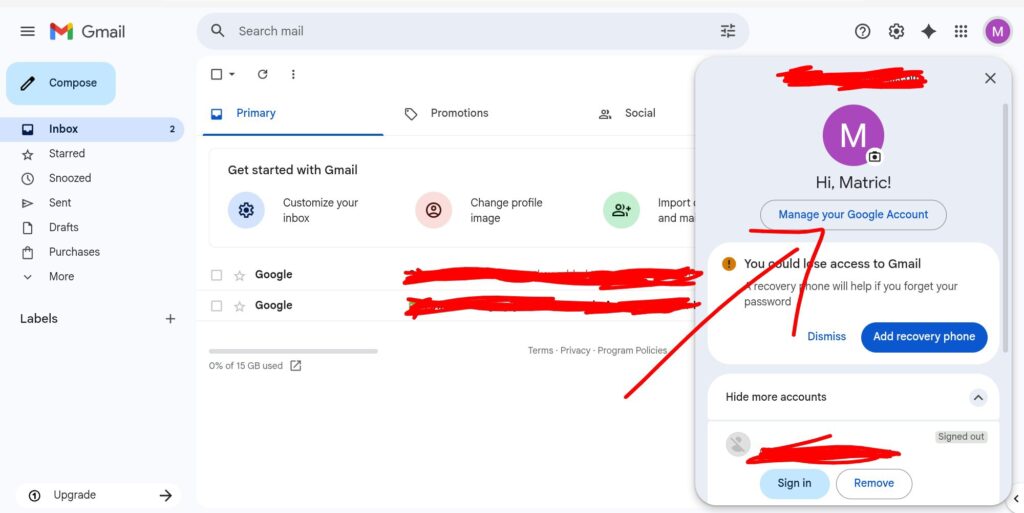Click Customize your inbox text
1024x513 pixels.
pyautogui.click(x=321, y=210)
